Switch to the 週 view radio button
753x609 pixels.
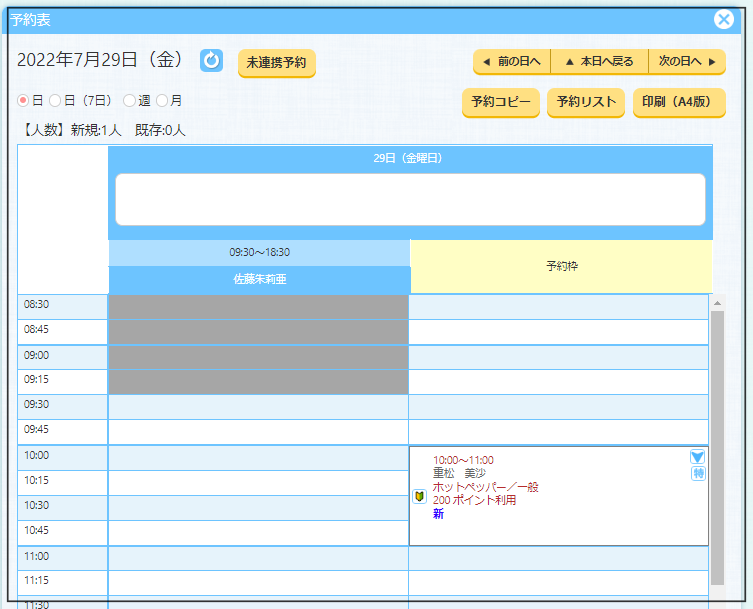point(129,101)
